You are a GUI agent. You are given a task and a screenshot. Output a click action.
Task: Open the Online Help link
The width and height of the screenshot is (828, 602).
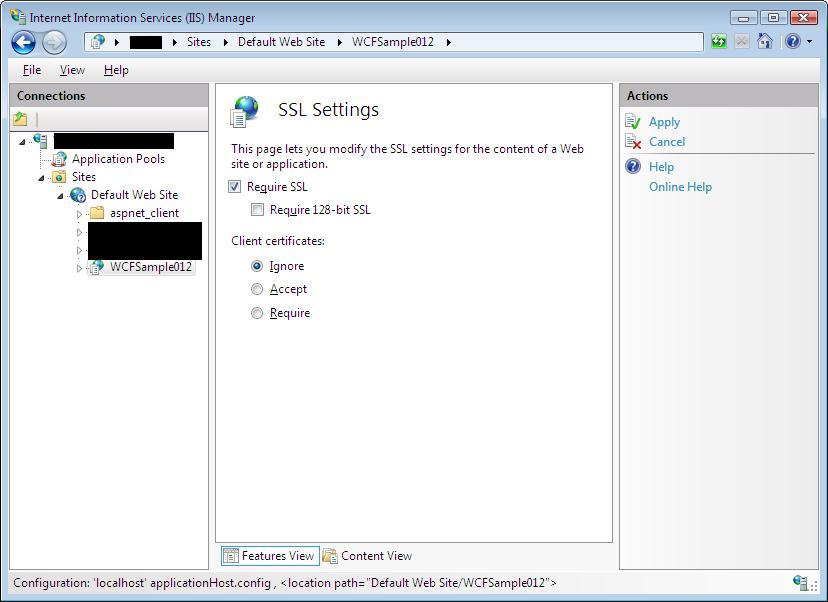coord(680,186)
